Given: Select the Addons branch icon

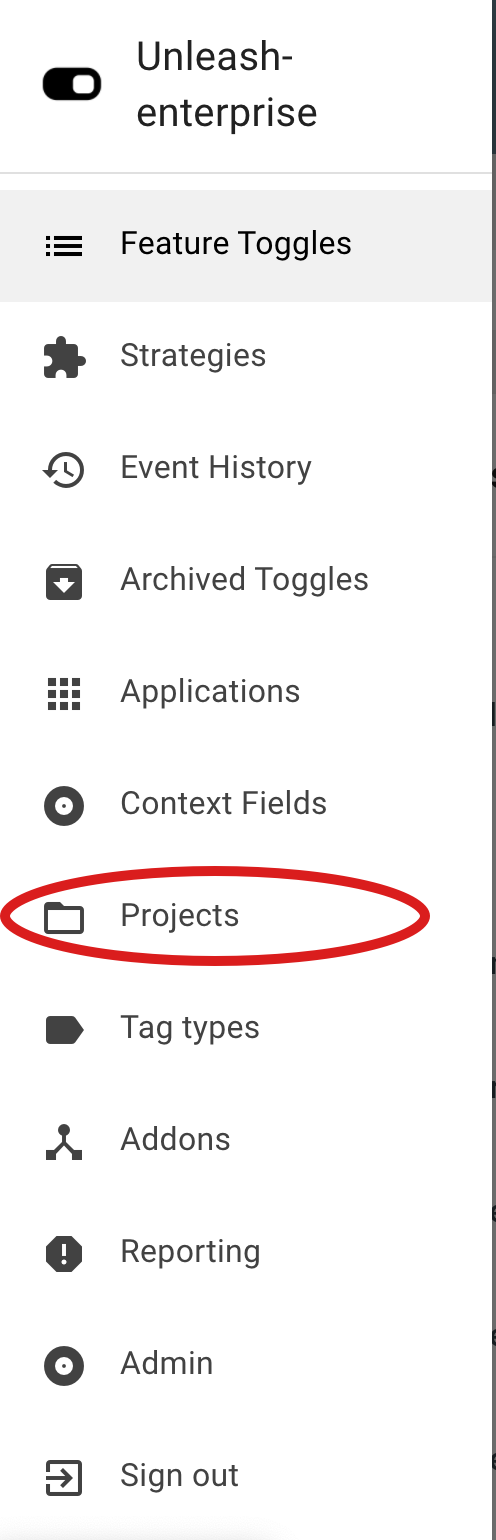Looking at the screenshot, I should tap(65, 1141).
